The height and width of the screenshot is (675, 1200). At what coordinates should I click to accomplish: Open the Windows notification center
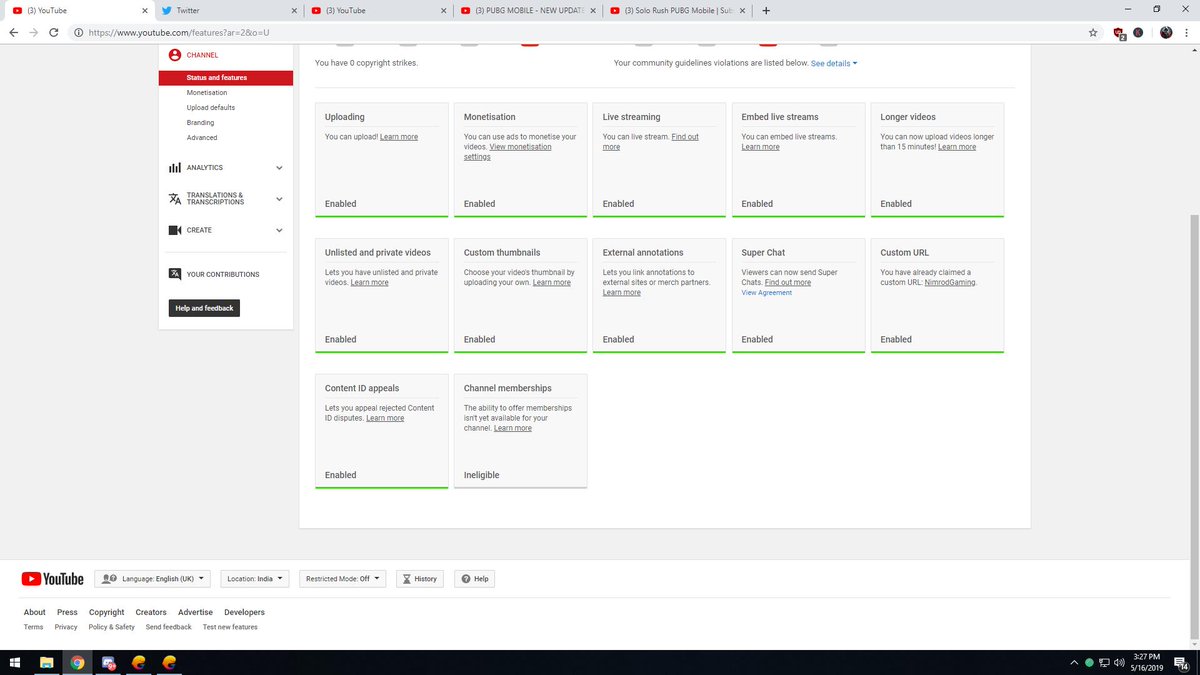[1183, 662]
